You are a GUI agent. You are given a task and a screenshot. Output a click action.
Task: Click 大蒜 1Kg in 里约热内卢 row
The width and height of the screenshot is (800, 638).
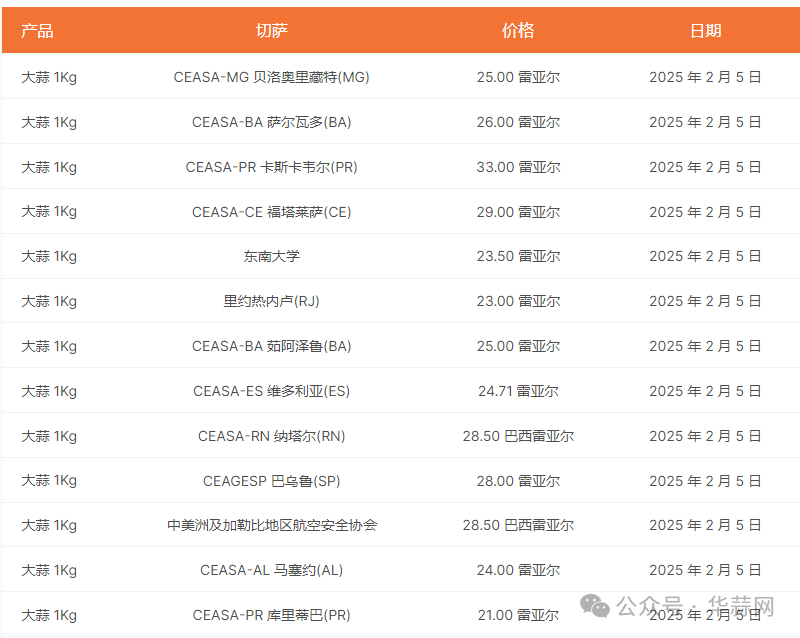[49, 301]
